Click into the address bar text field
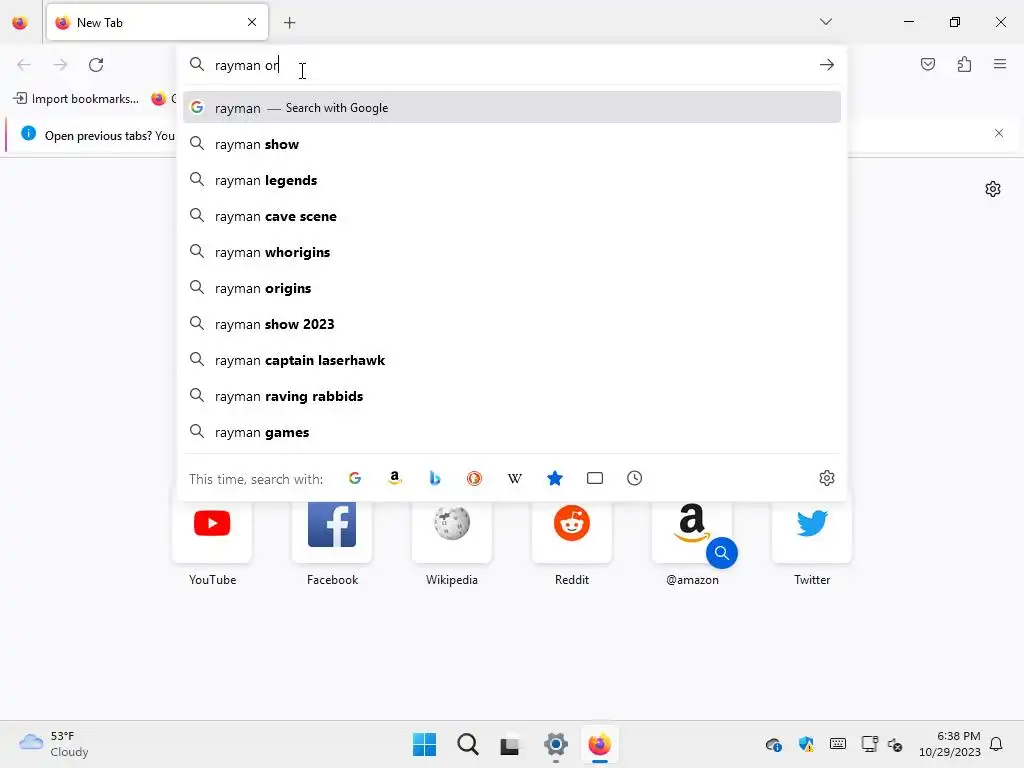The image size is (1024, 768). [513, 65]
